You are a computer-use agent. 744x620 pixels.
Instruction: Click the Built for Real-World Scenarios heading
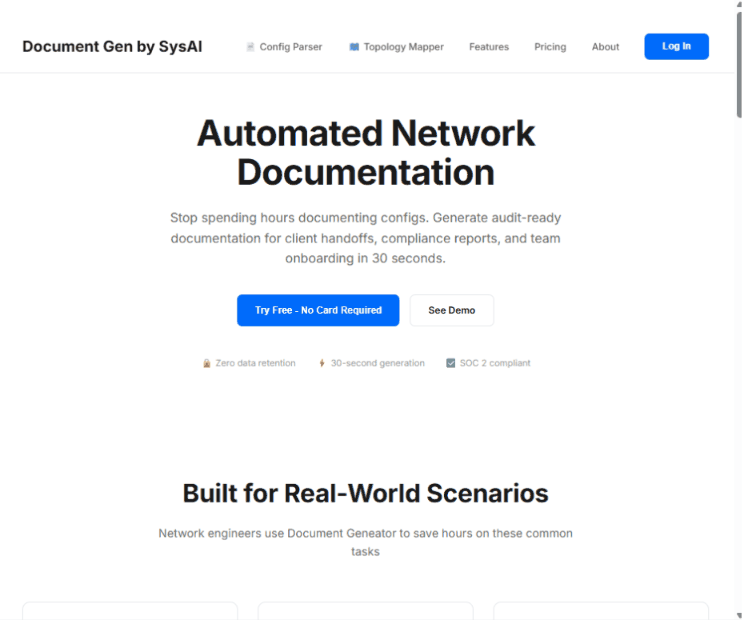(365, 493)
